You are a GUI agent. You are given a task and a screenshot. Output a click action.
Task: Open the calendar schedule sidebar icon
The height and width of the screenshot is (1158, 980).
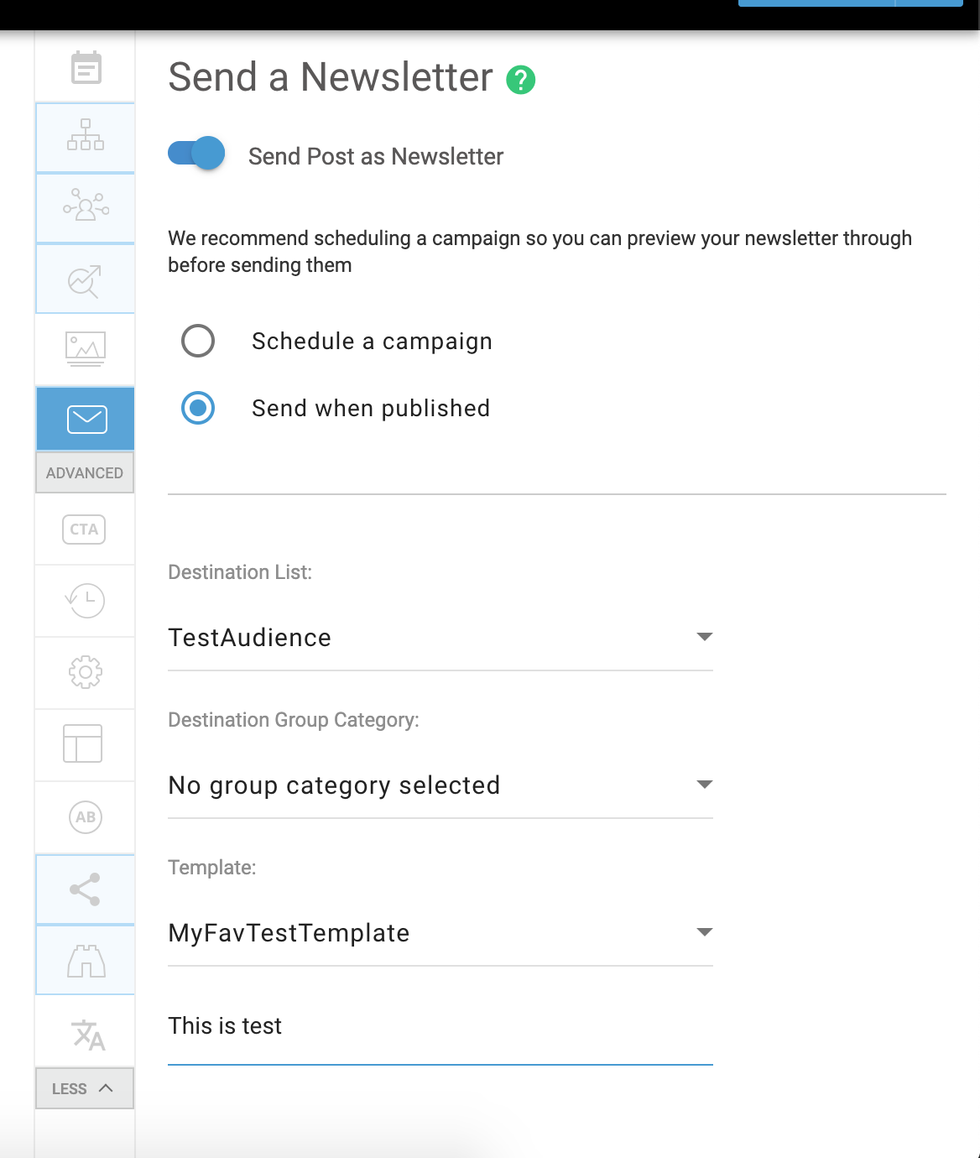[x=85, y=68]
